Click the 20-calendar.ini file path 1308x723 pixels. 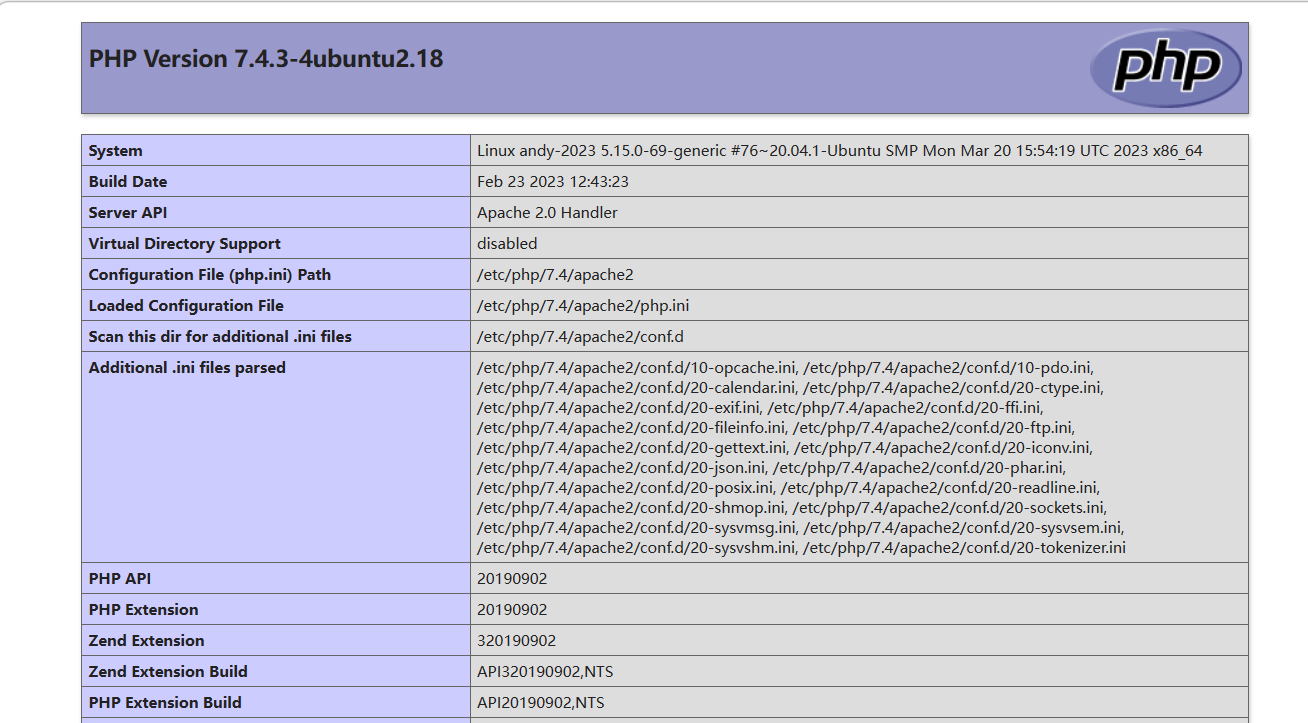(636, 388)
